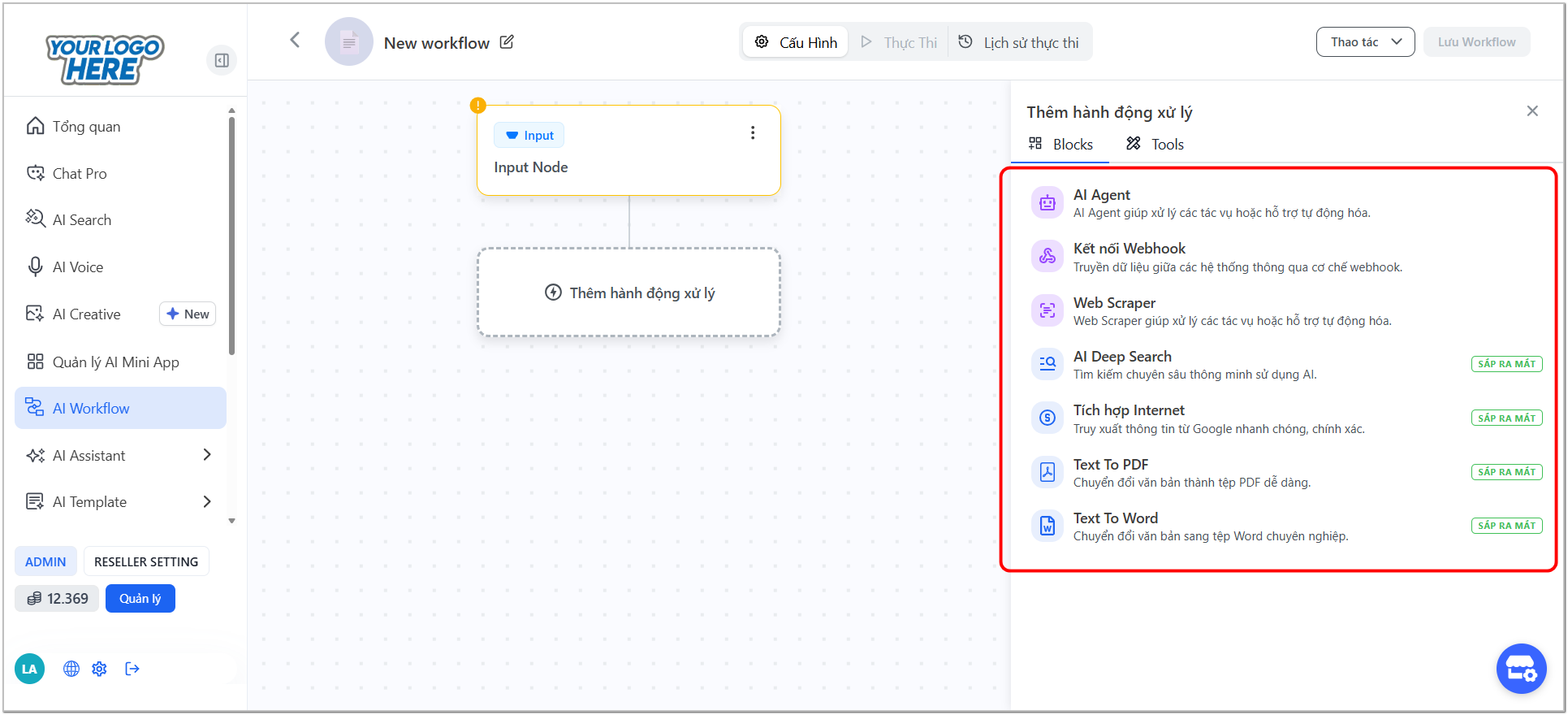The height and width of the screenshot is (715, 1568).
Task: Click the RESELLER SETTING button
Action: (146, 561)
